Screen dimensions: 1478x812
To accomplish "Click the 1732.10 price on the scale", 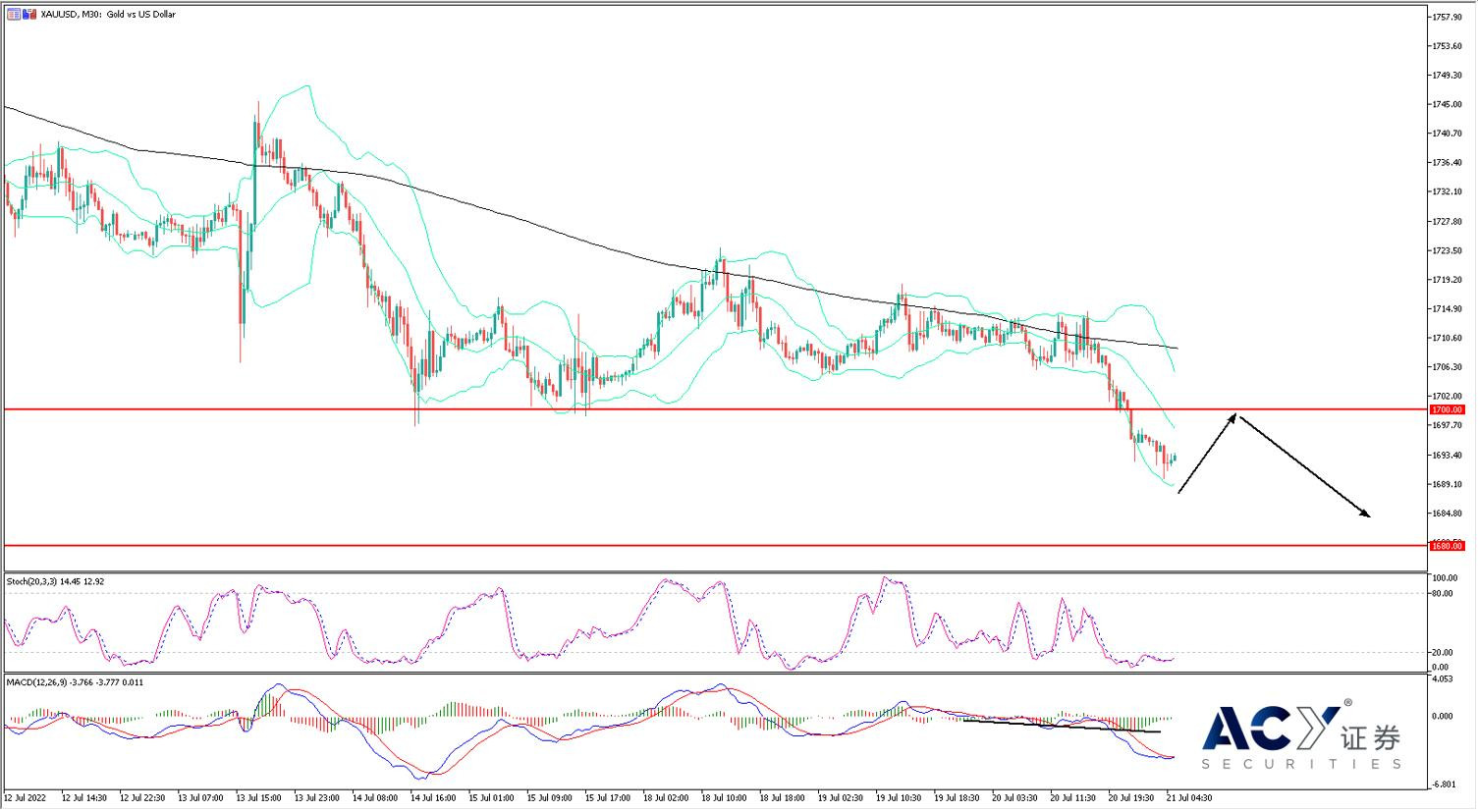I will pos(1449,191).
